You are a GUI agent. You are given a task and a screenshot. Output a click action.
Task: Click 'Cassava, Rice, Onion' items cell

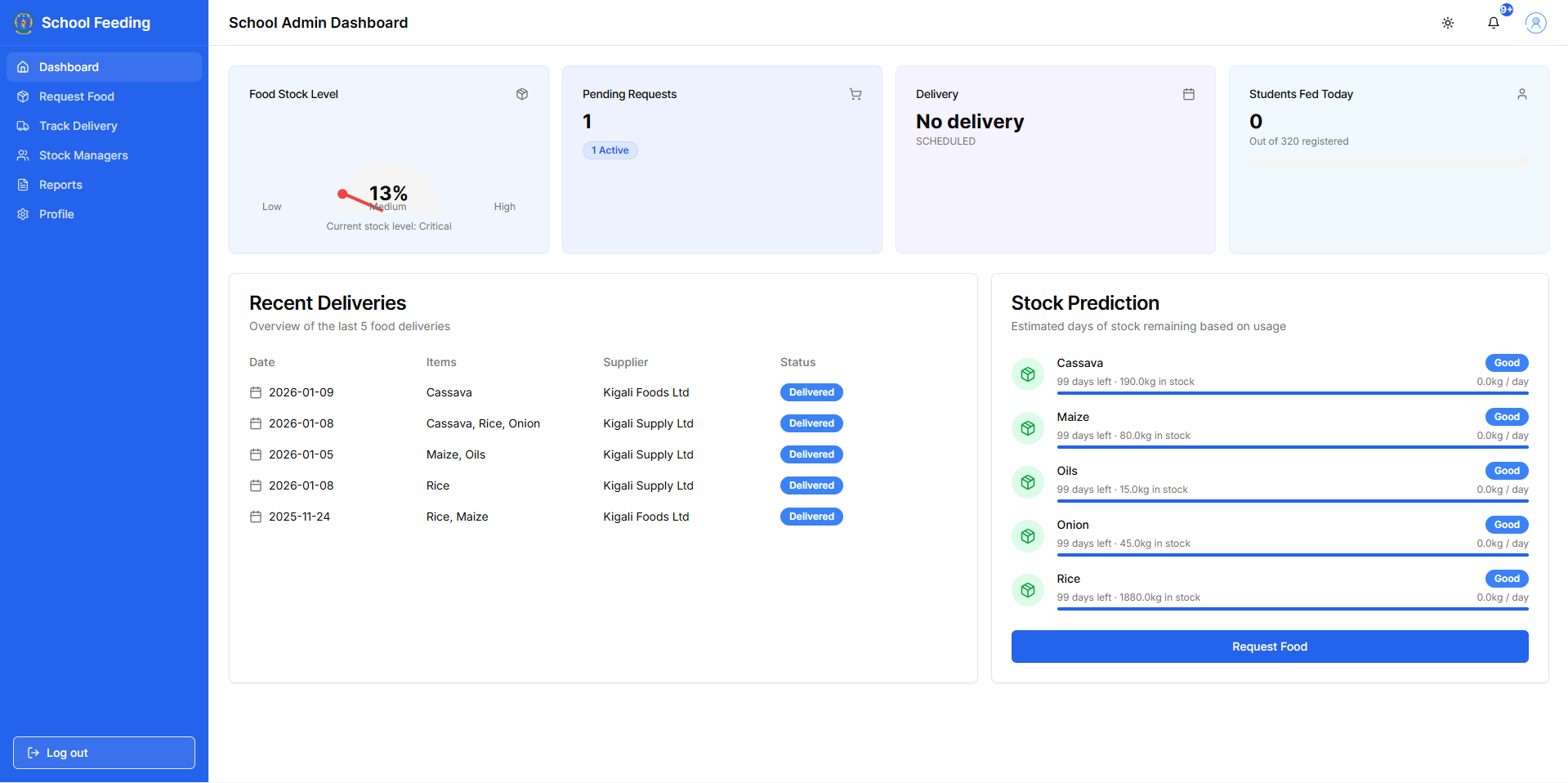483,423
